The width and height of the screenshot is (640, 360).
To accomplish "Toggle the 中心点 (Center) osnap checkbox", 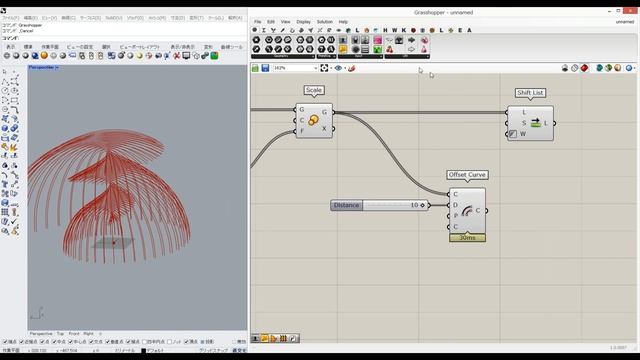I will [x=71, y=342].
